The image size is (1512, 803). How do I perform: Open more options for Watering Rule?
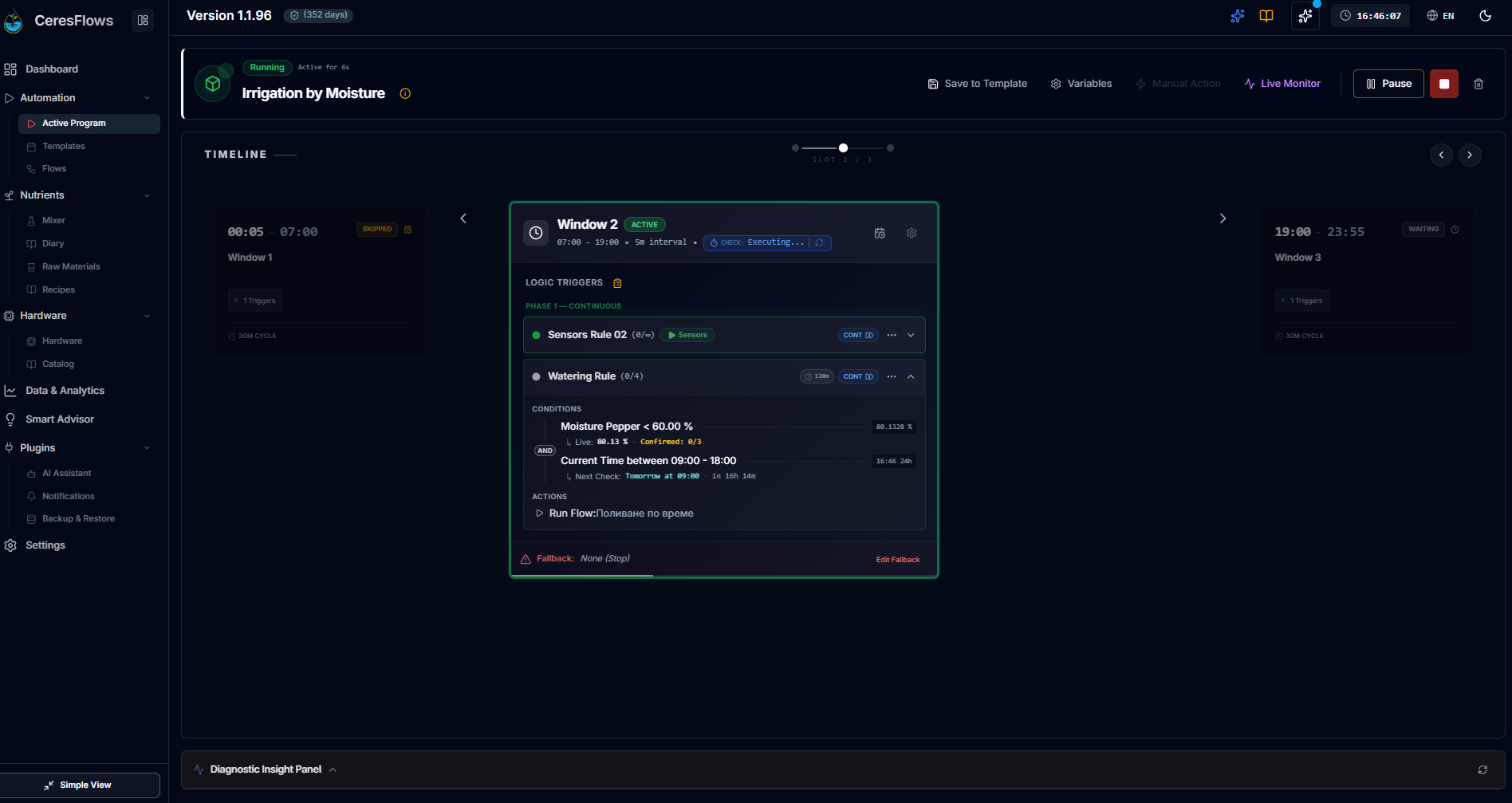point(892,376)
